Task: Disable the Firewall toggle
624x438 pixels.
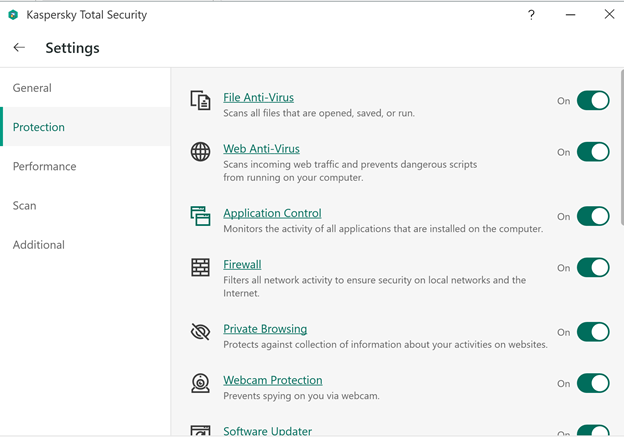Action: pos(593,267)
